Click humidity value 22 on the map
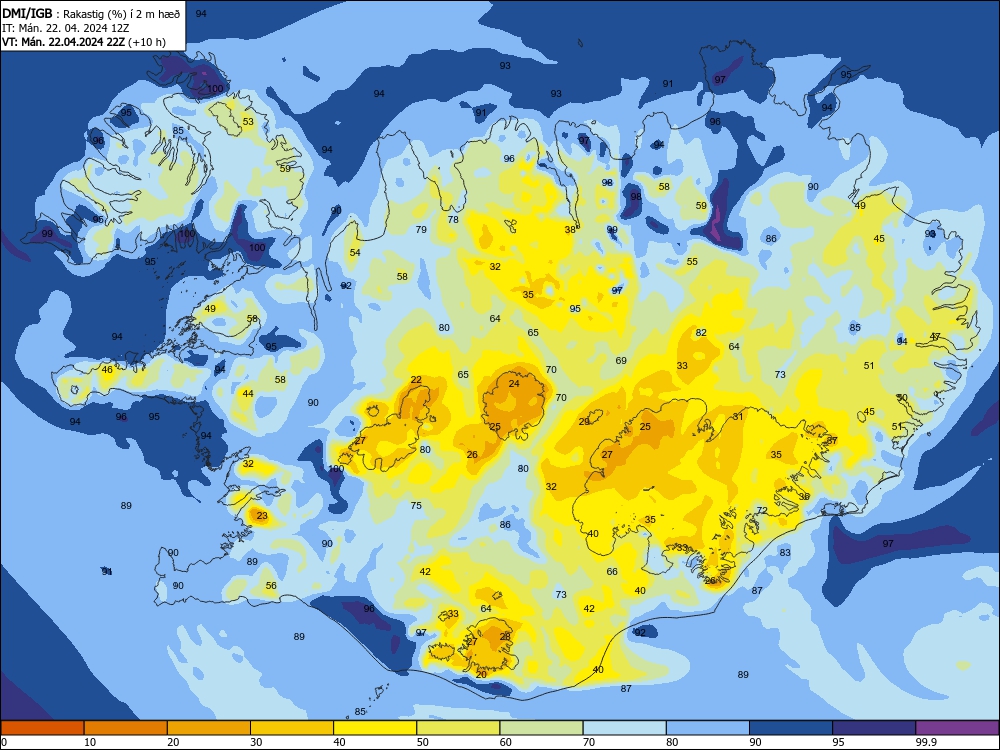1000x750 pixels. [x=416, y=379]
